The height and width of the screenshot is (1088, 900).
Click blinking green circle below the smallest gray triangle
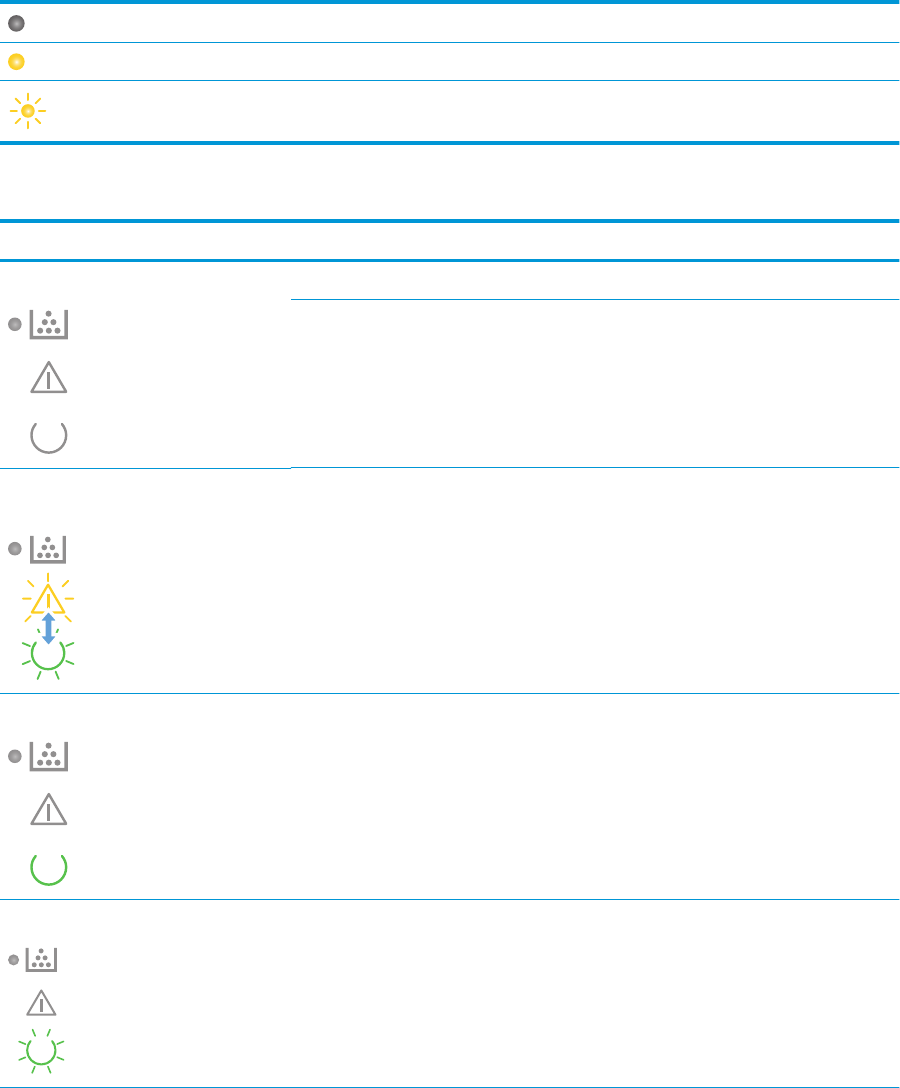coord(41,1051)
